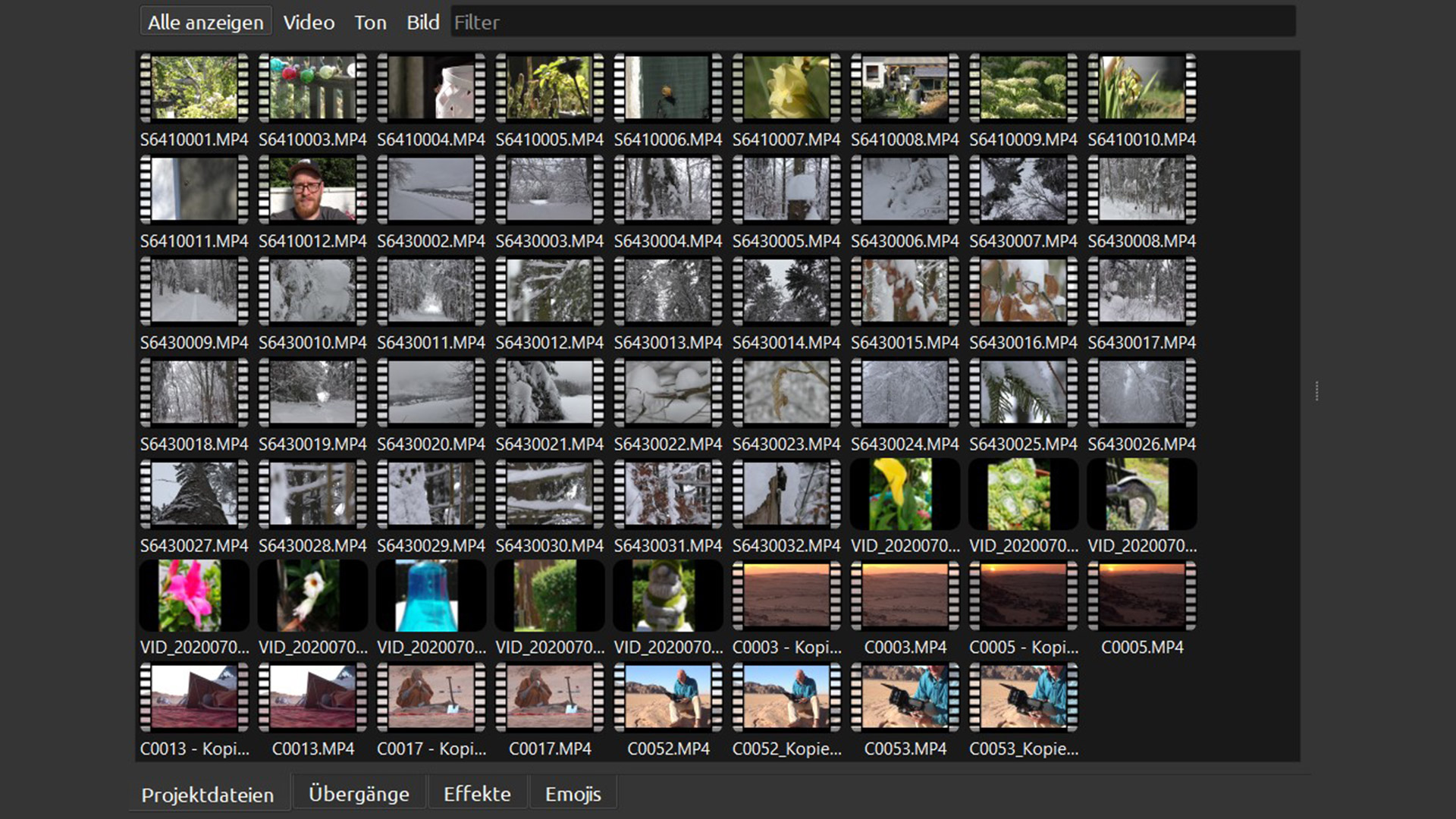This screenshot has width=1456, height=819.
Task: Click the C0017.MP4 clip thumbnail
Action: click(x=550, y=698)
